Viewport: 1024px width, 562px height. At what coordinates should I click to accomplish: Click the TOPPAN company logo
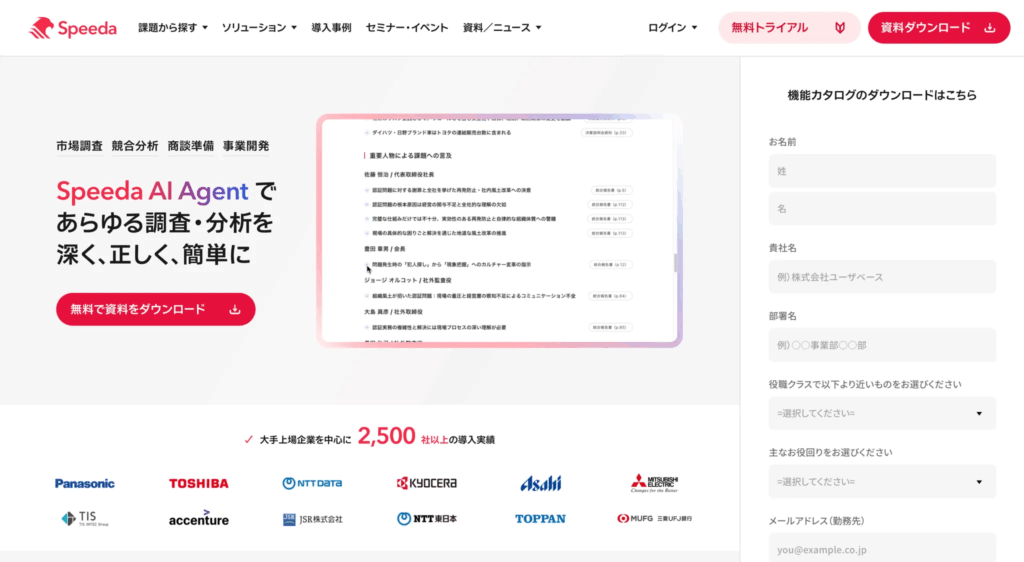coord(540,519)
